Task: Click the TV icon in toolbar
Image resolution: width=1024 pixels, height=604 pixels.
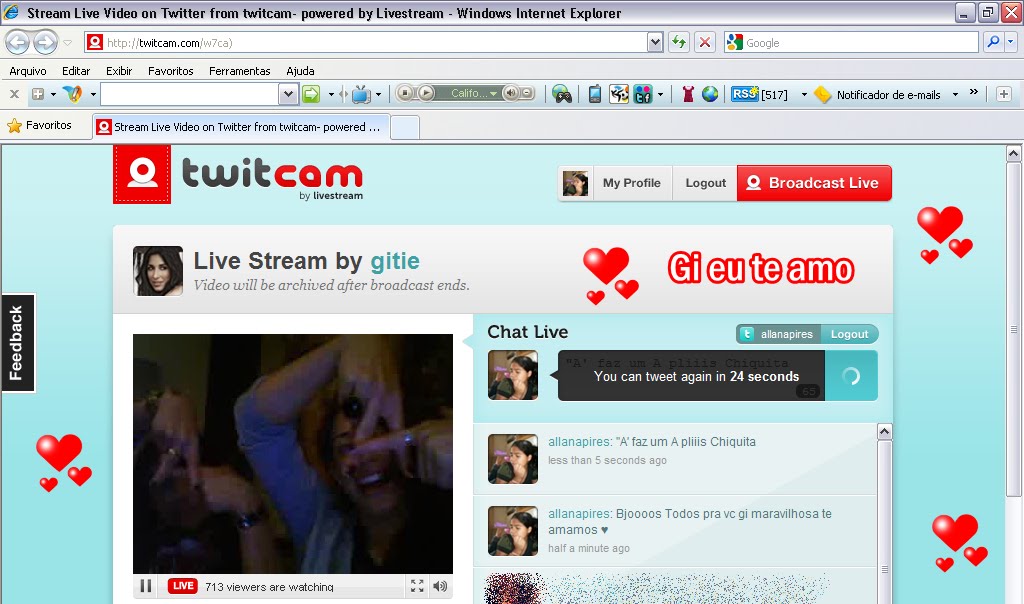Action: click(360, 95)
